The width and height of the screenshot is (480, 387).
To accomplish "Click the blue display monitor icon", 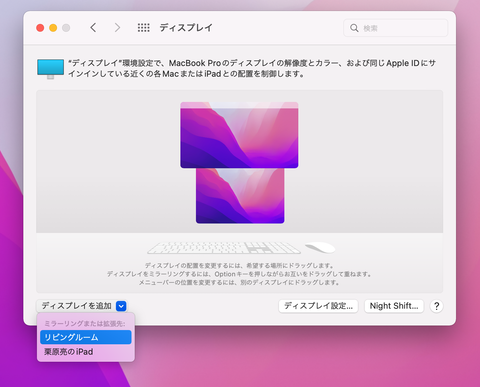I will point(50,69).
